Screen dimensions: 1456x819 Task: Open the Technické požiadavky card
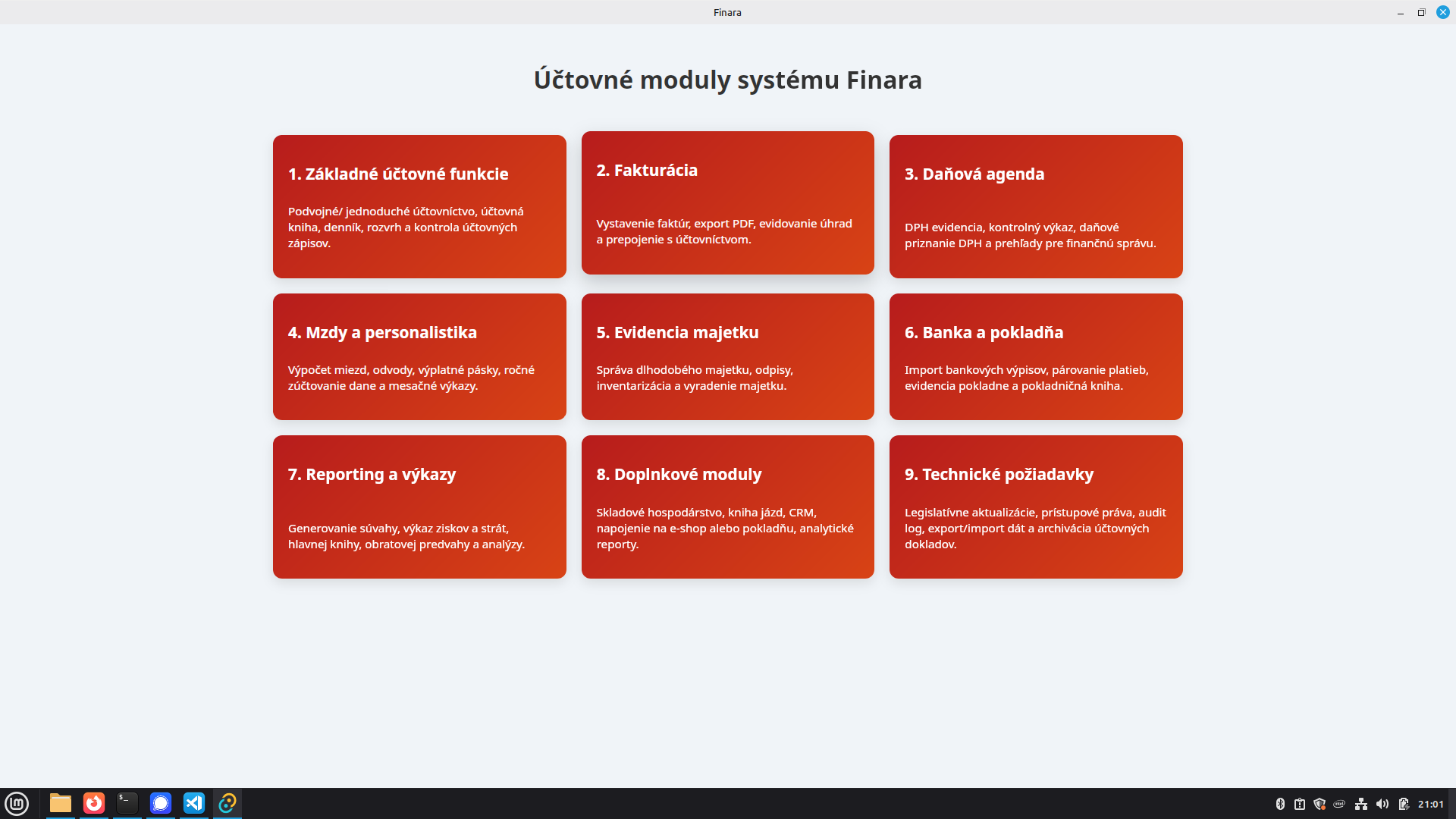(x=1036, y=507)
